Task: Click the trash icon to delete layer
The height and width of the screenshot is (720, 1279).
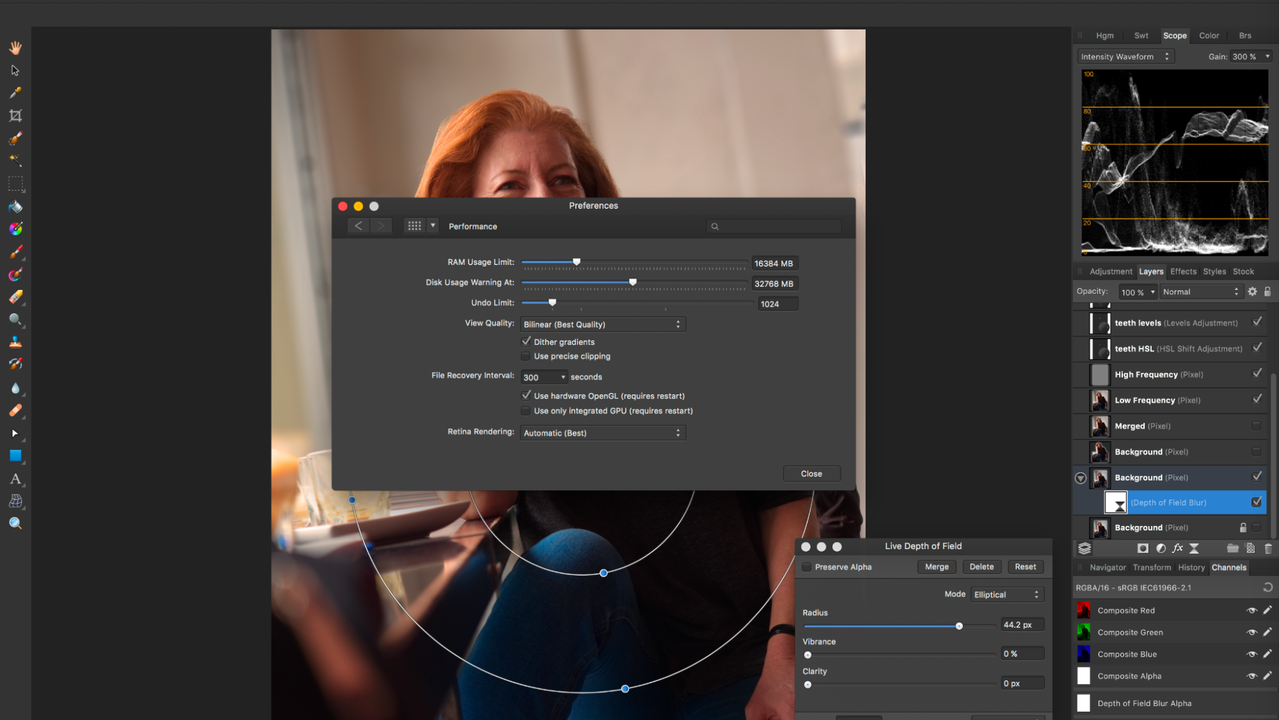Action: point(1268,548)
